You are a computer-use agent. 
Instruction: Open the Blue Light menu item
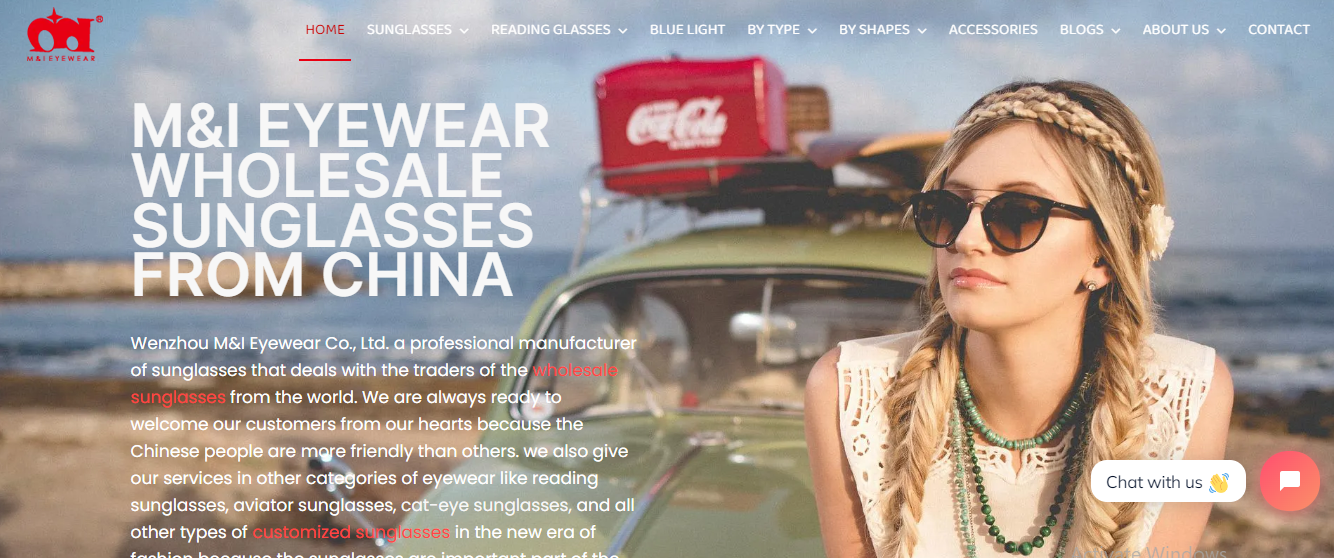pyautogui.click(x=687, y=30)
